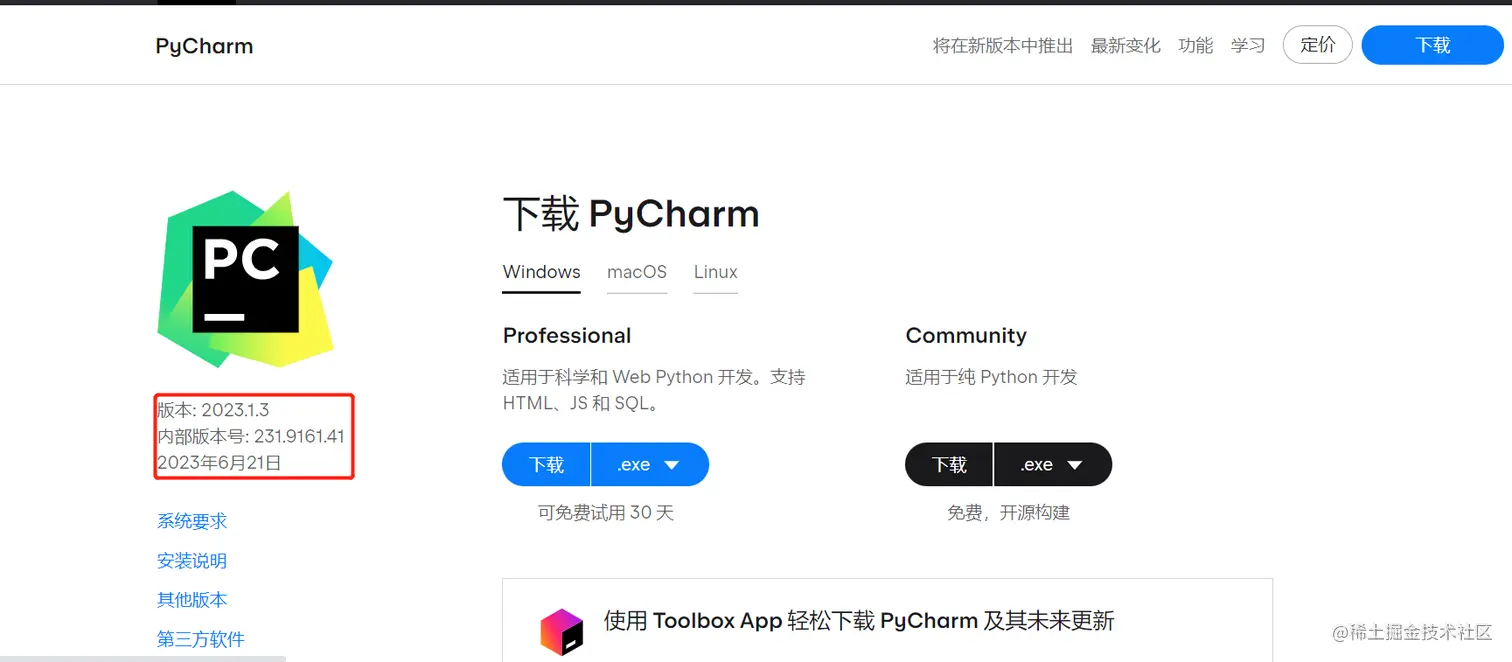
Task: Expand the Community .exe format dropdown
Action: point(1053,465)
